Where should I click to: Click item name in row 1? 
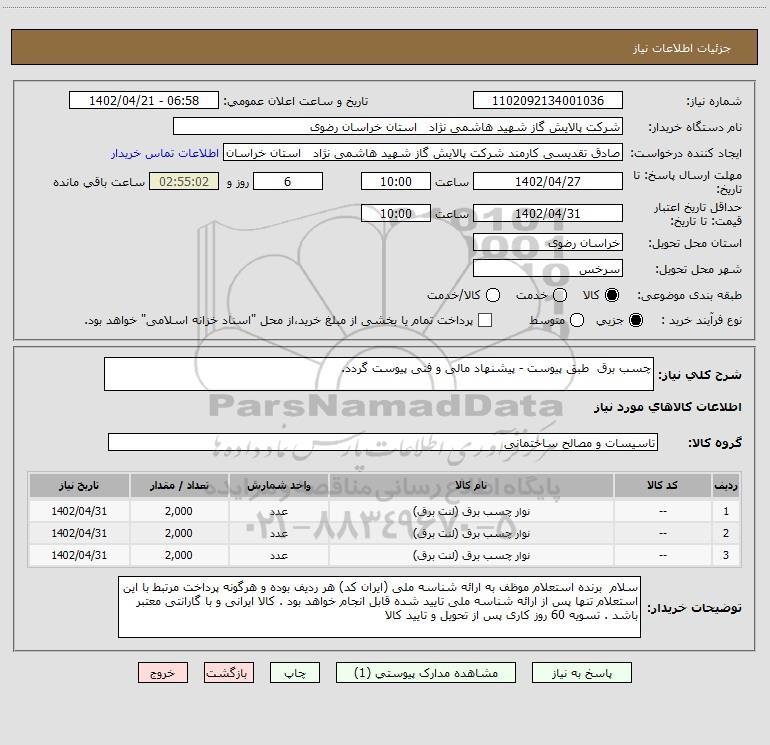(x=471, y=511)
